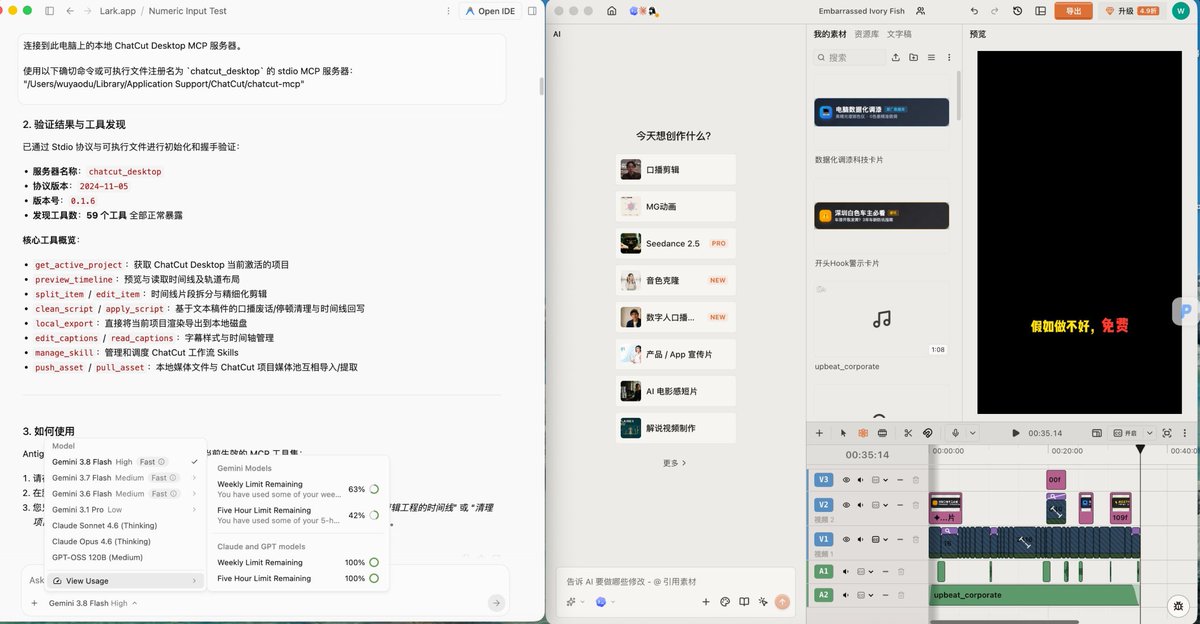Expand V3 track options chevron
This screenshot has height=624, width=1200.
click(886, 480)
